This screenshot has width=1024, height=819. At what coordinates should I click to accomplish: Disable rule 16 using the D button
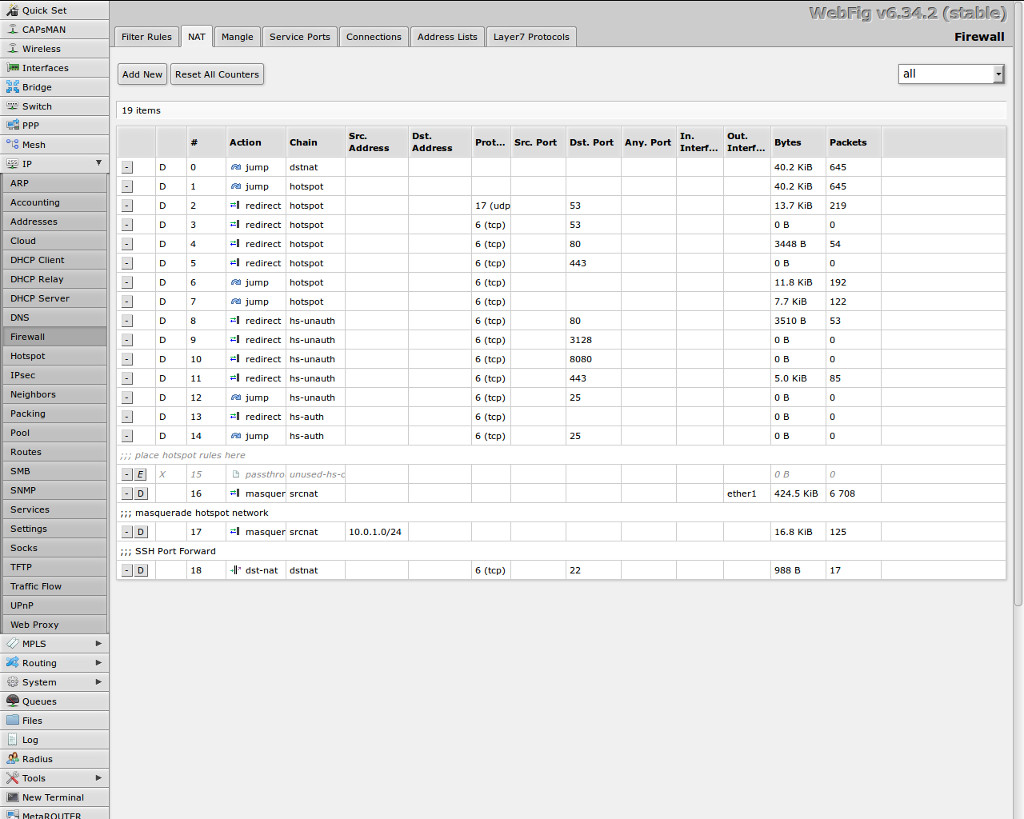click(x=141, y=494)
